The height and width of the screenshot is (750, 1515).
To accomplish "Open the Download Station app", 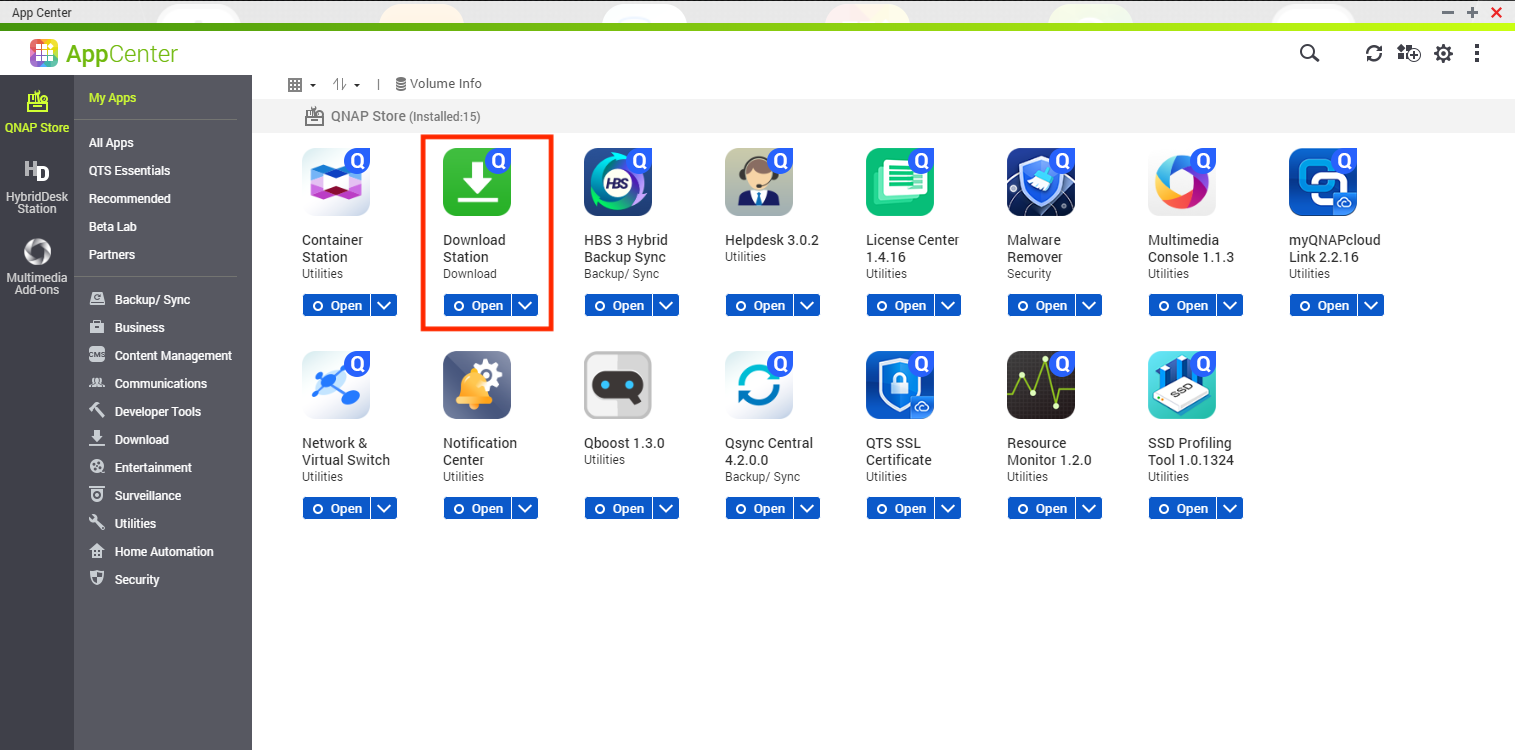I will pos(477,306).
